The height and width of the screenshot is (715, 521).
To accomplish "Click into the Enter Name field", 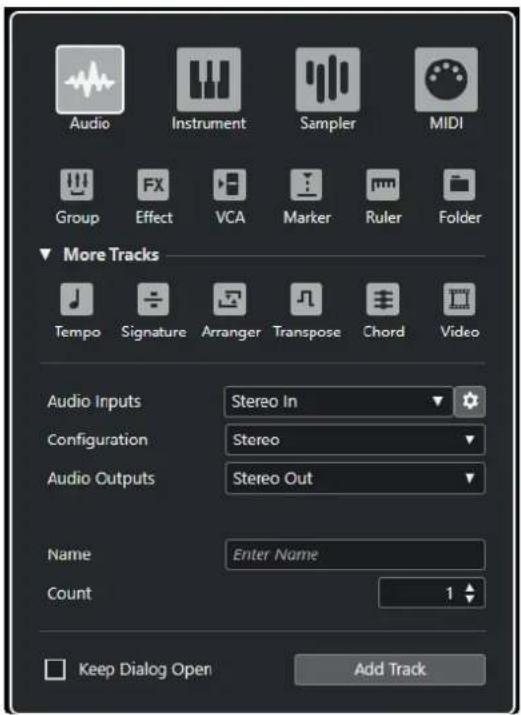I will click(355, 554).
